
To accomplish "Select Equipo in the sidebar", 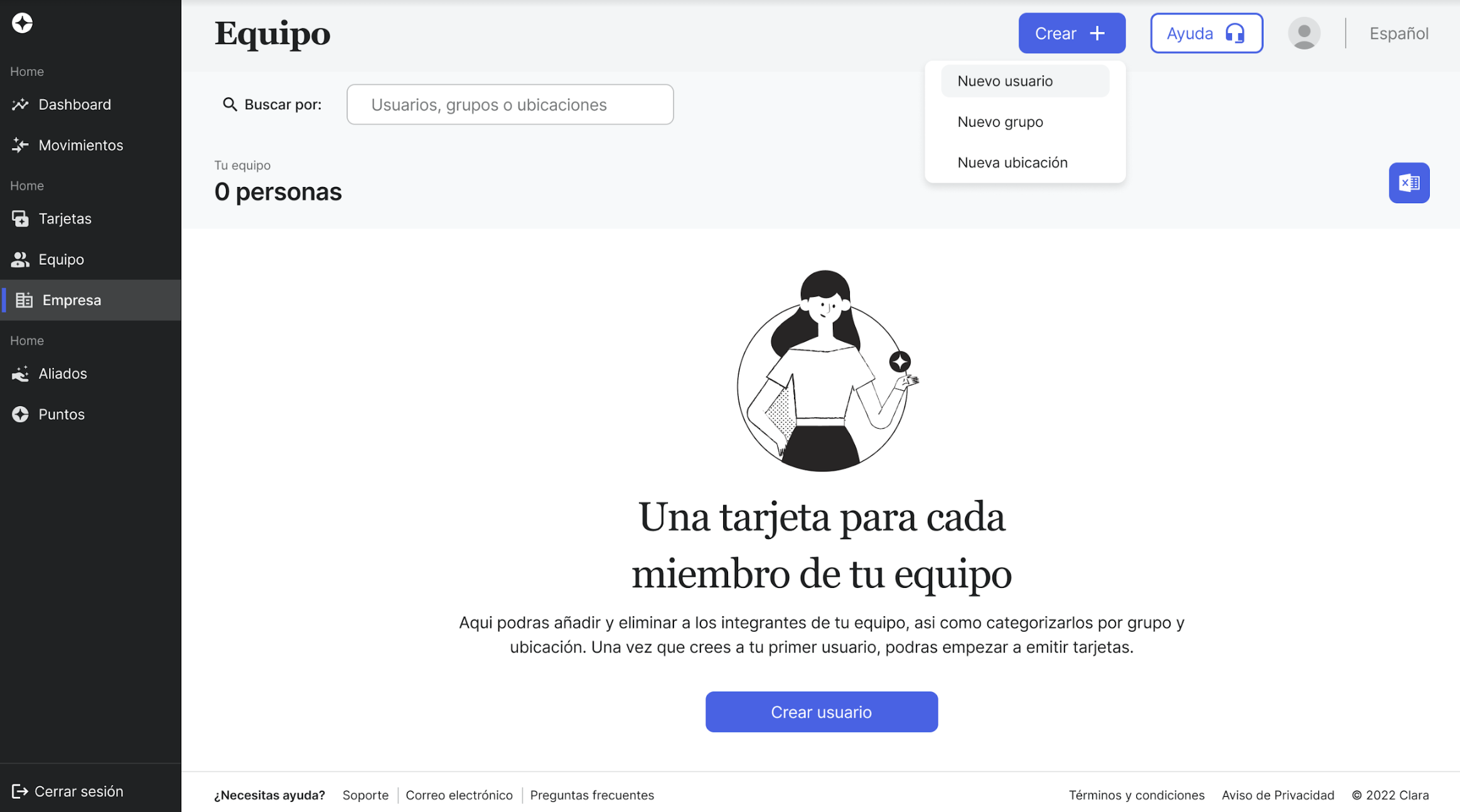I will (x=90, y=260).
